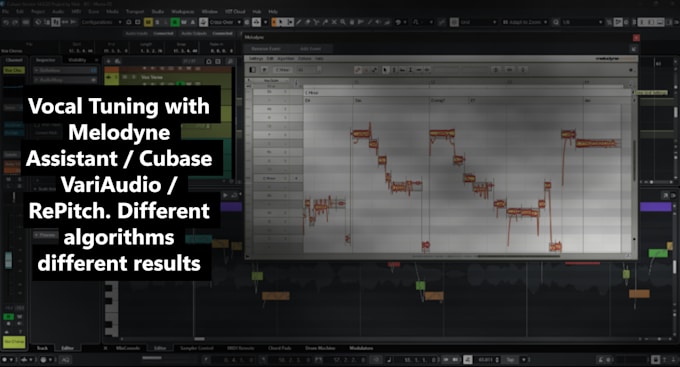680x367 pixels.
Task: Click the Quantize Q icon
Action: tap(556, 22)
